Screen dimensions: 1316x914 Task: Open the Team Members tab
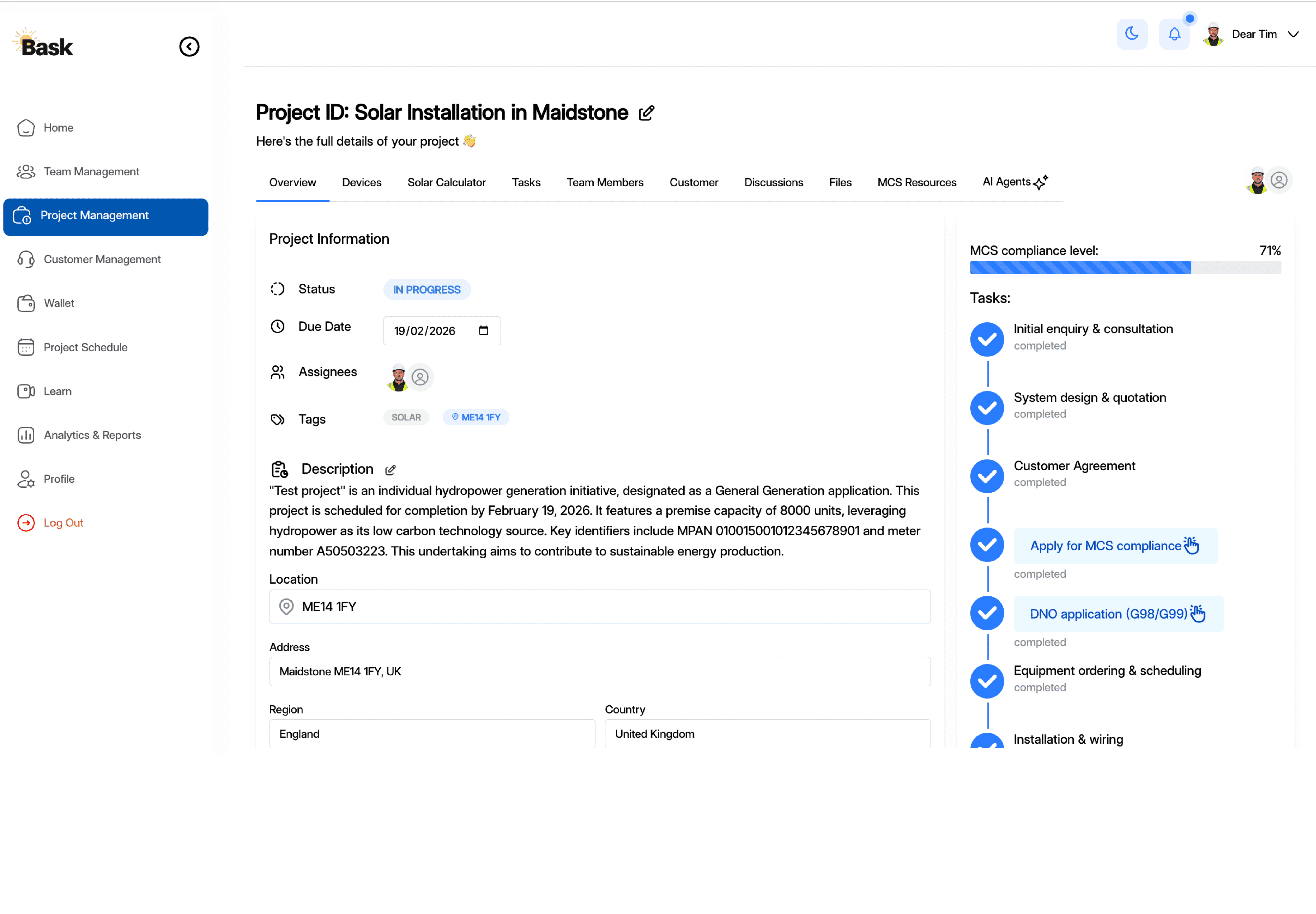605,183
